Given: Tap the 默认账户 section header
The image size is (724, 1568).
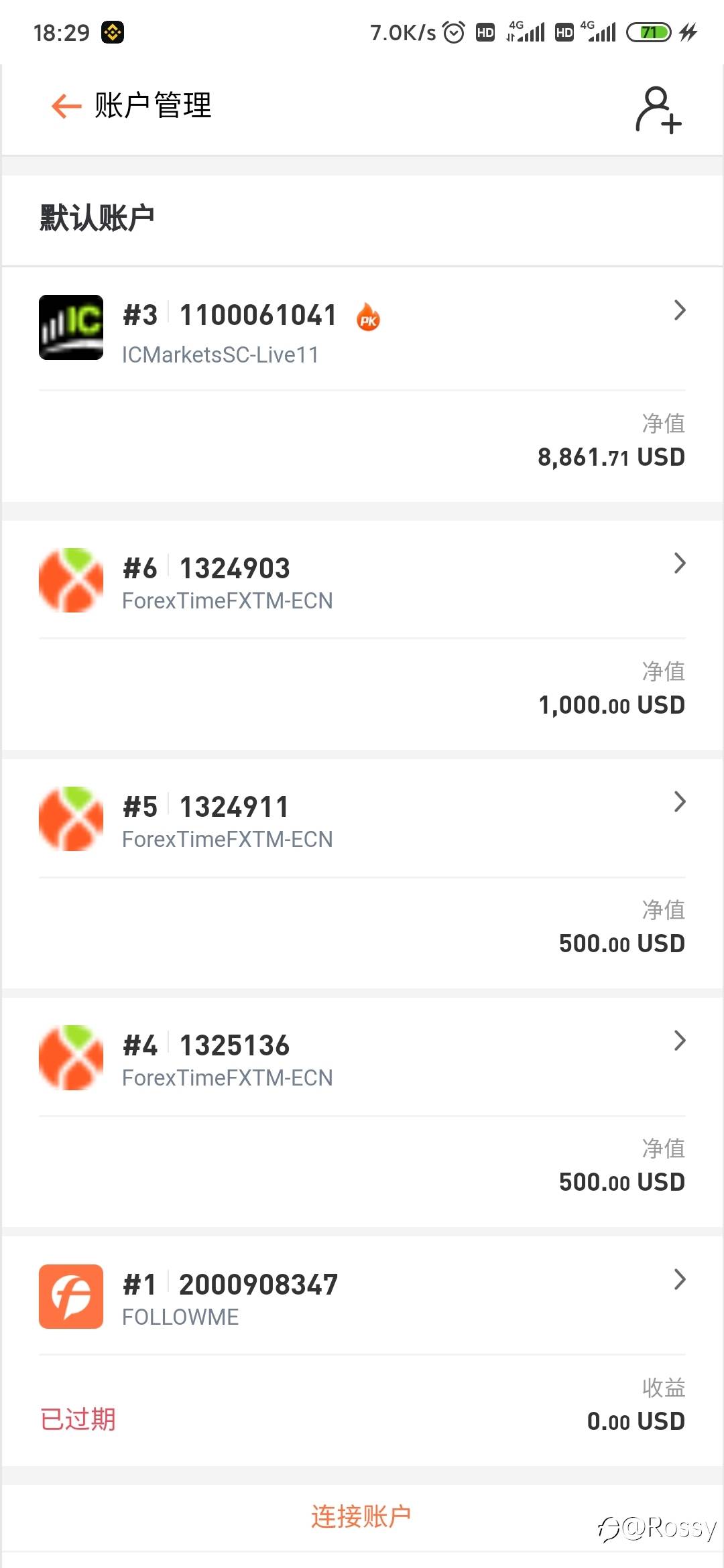Looking at the screenshot, I should 97,218.
